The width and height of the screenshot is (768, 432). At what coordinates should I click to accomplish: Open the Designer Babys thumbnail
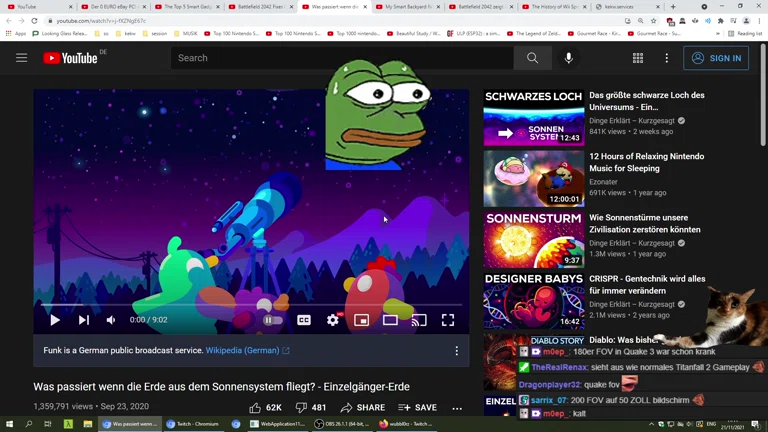coord(534,301)
